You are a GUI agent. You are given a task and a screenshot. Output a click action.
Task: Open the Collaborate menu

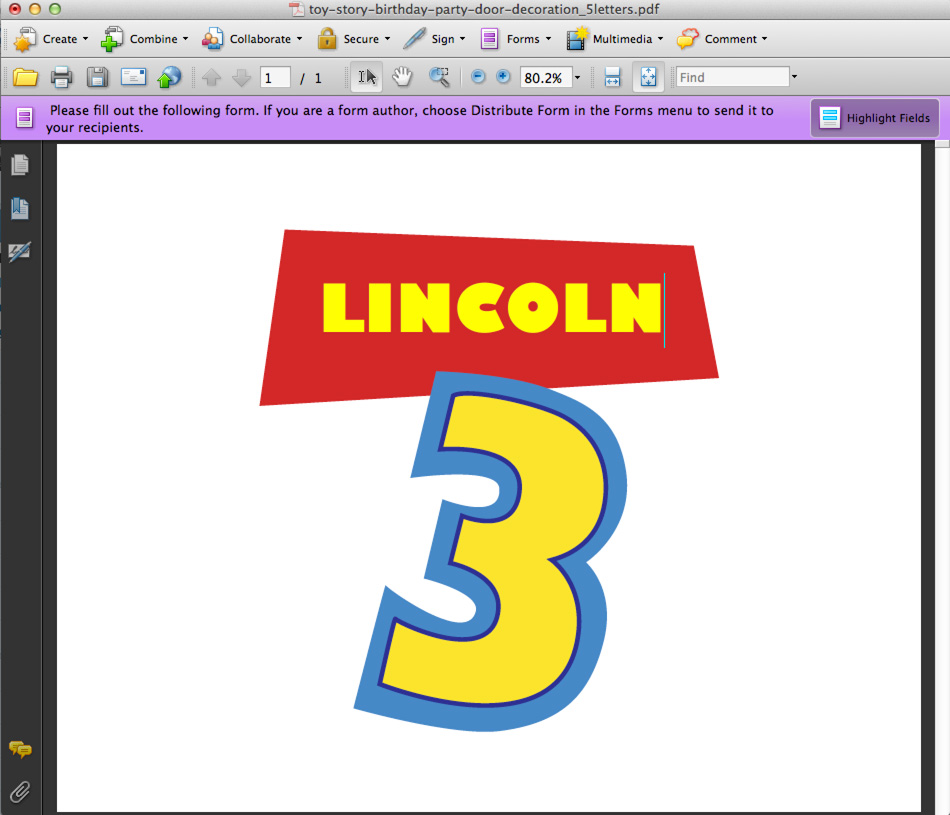coord(252,39)
